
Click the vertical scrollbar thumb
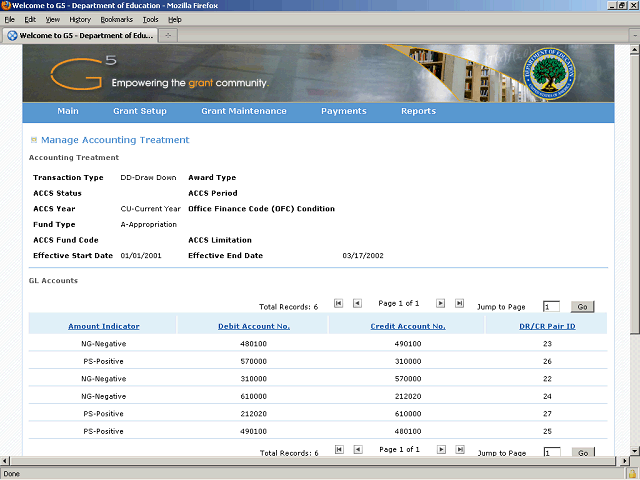click(x=634, y=194)
